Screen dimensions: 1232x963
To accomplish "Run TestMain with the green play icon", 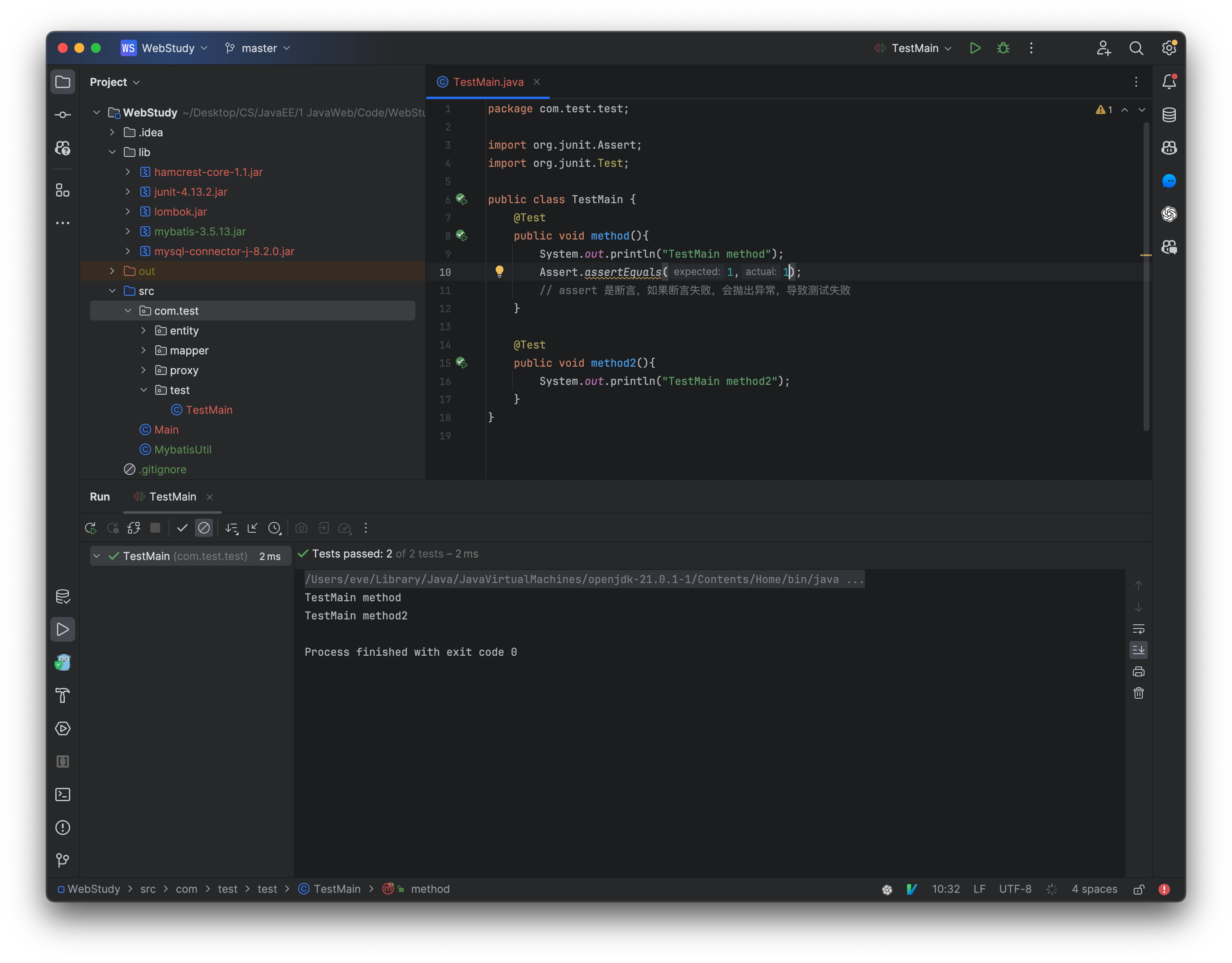I will pos(975,48).
